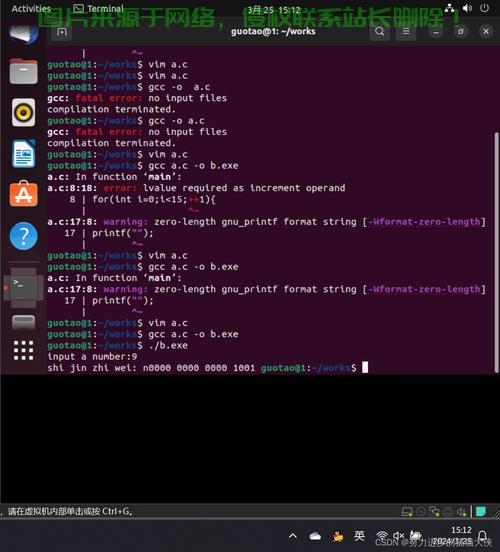500x552 pixels.
Task: Close the guotao@1 terminal window
Action: click(x=486, y=32)
